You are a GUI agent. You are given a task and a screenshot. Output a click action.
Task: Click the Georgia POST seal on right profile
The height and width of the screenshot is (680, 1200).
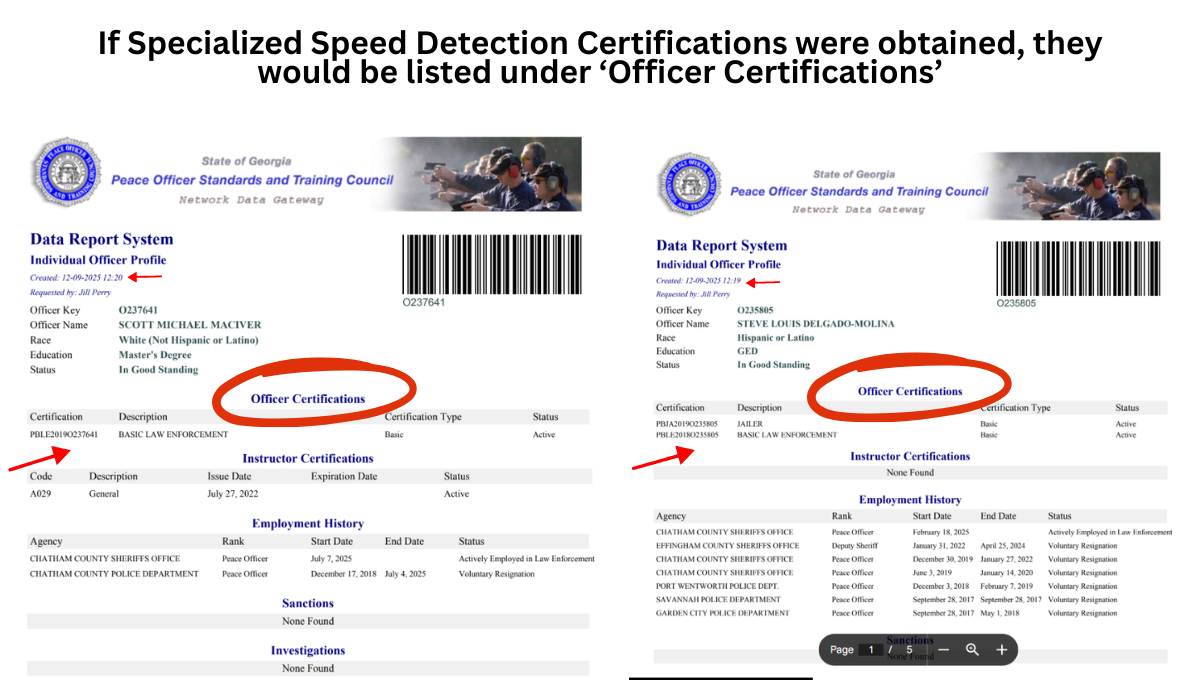click(689, 186)
